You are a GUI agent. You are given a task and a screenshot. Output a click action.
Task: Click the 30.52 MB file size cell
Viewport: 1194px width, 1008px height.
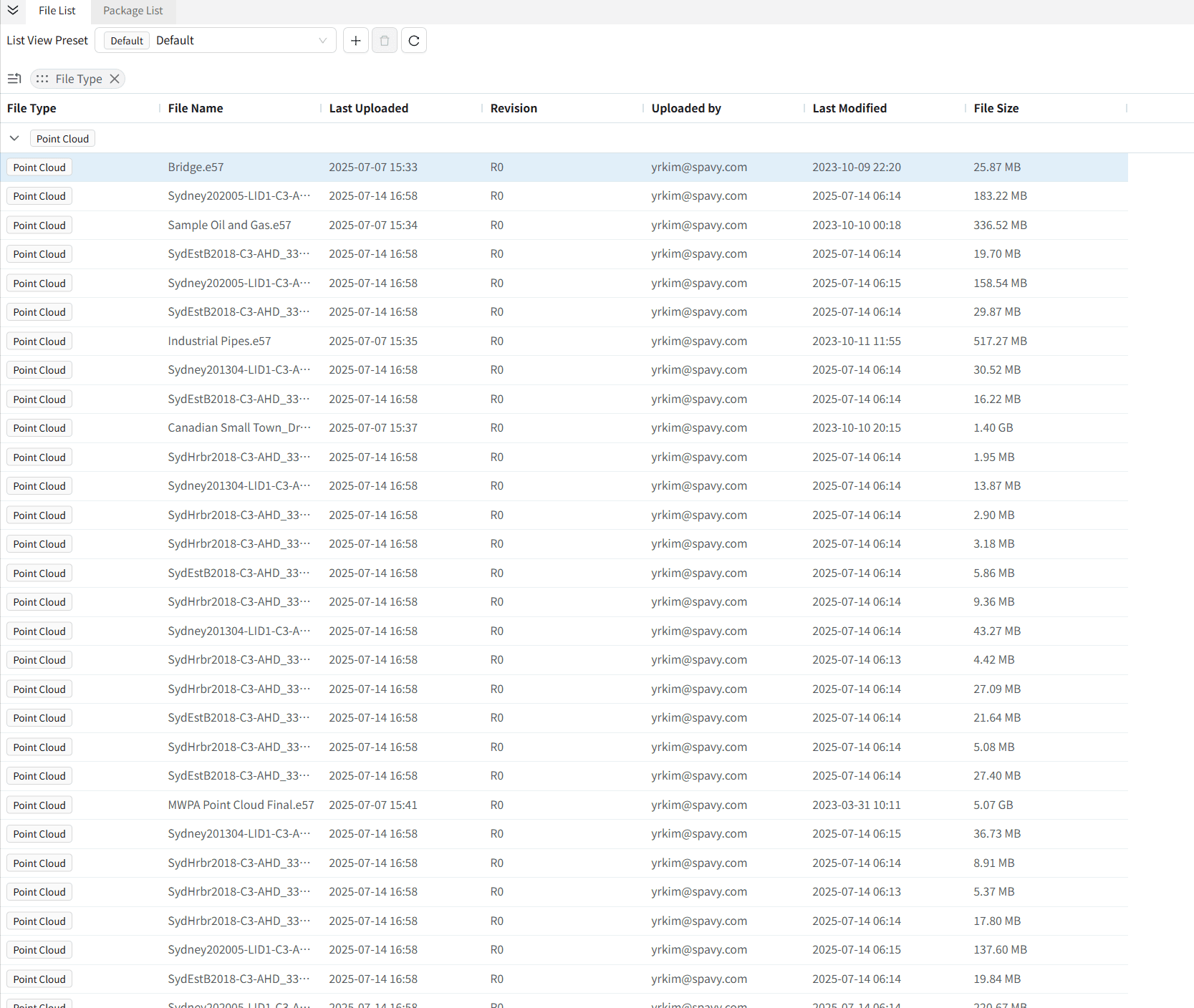pyautogui.click(x=997, y=369)
